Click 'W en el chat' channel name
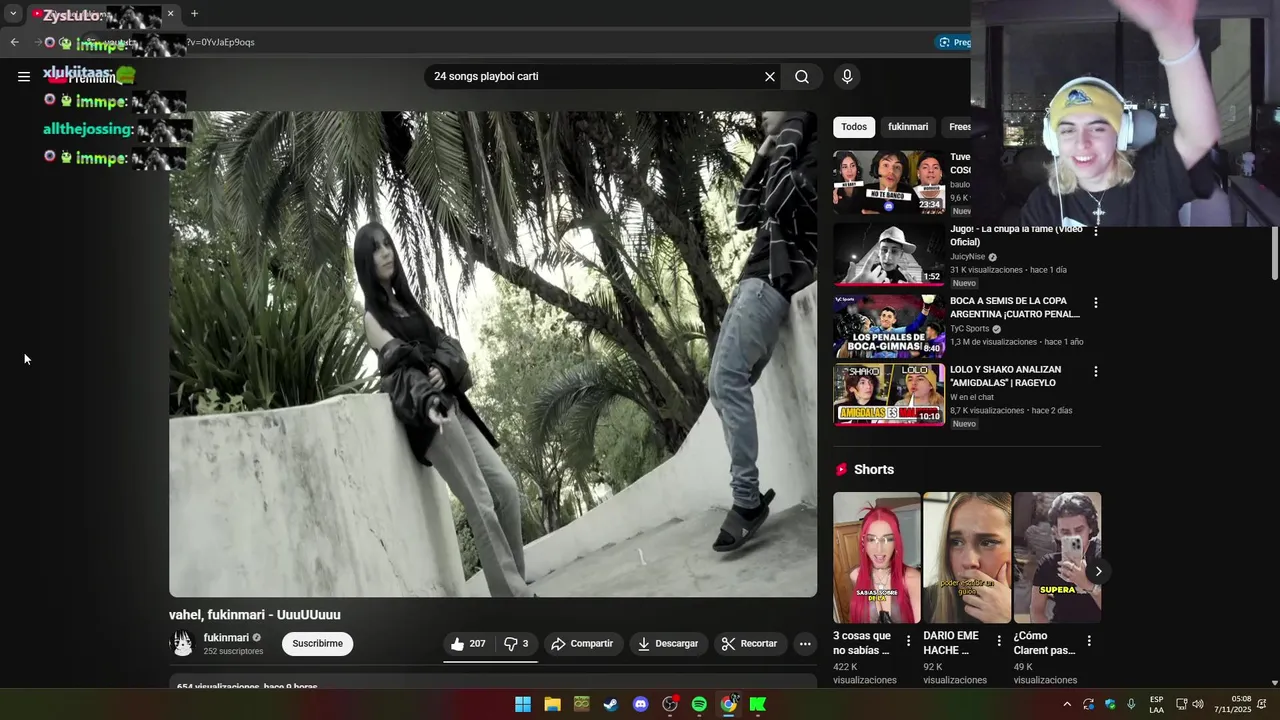 pyautogui.click(x=974, y=397)
